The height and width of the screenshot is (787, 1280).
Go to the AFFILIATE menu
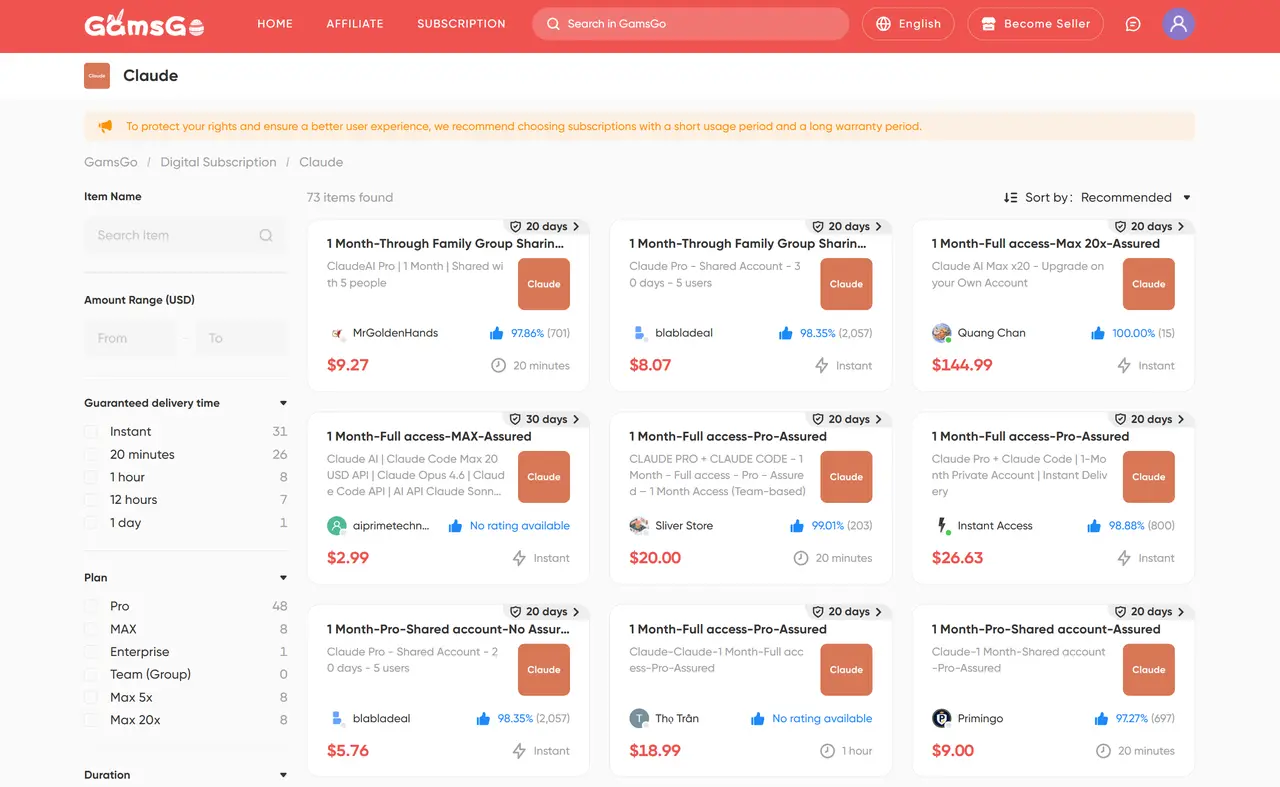355,24
